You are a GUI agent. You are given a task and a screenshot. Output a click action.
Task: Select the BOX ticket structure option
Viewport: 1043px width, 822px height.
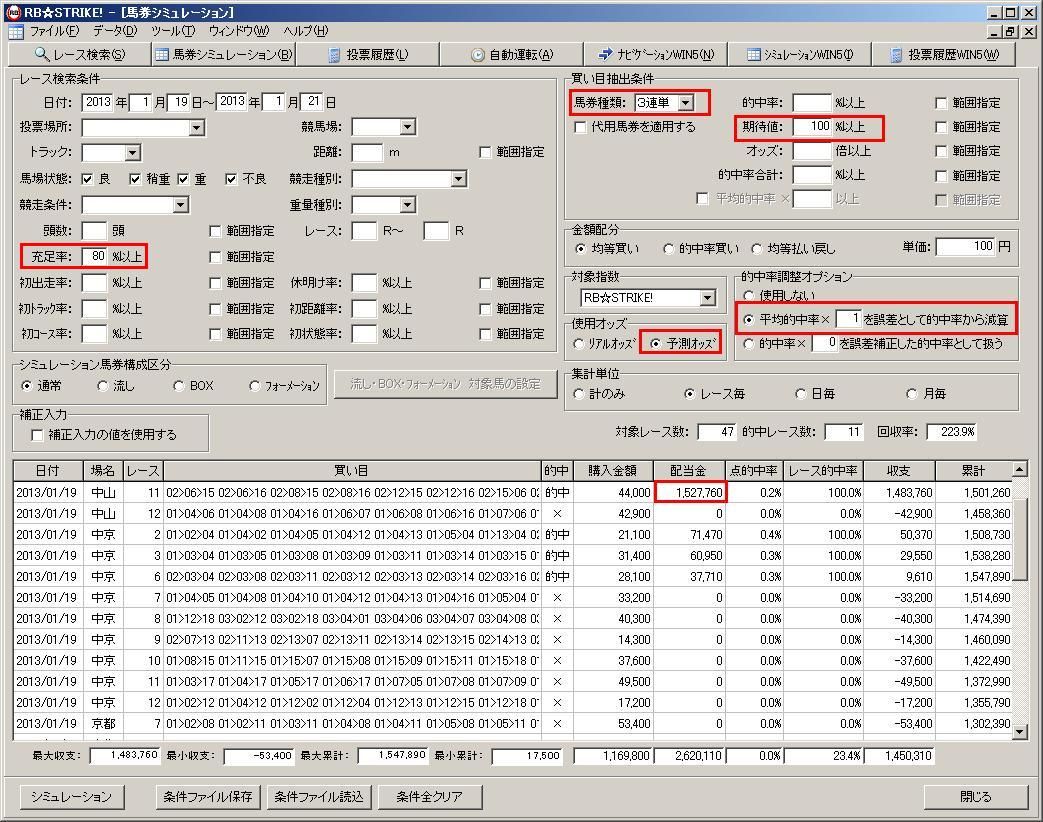click(x=178, y=386)
